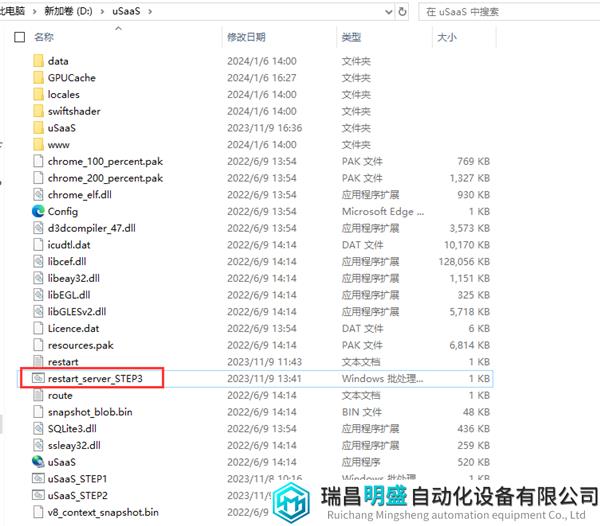Expand the chevron after 新加卷 (D:)
The width and height of the screenshot is (600, 526).
pyautogui.click(x=102, y=12)
